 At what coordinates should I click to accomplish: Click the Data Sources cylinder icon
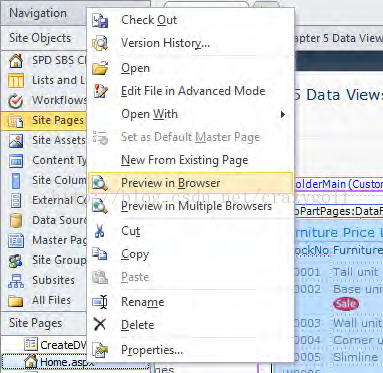point(16,220)
